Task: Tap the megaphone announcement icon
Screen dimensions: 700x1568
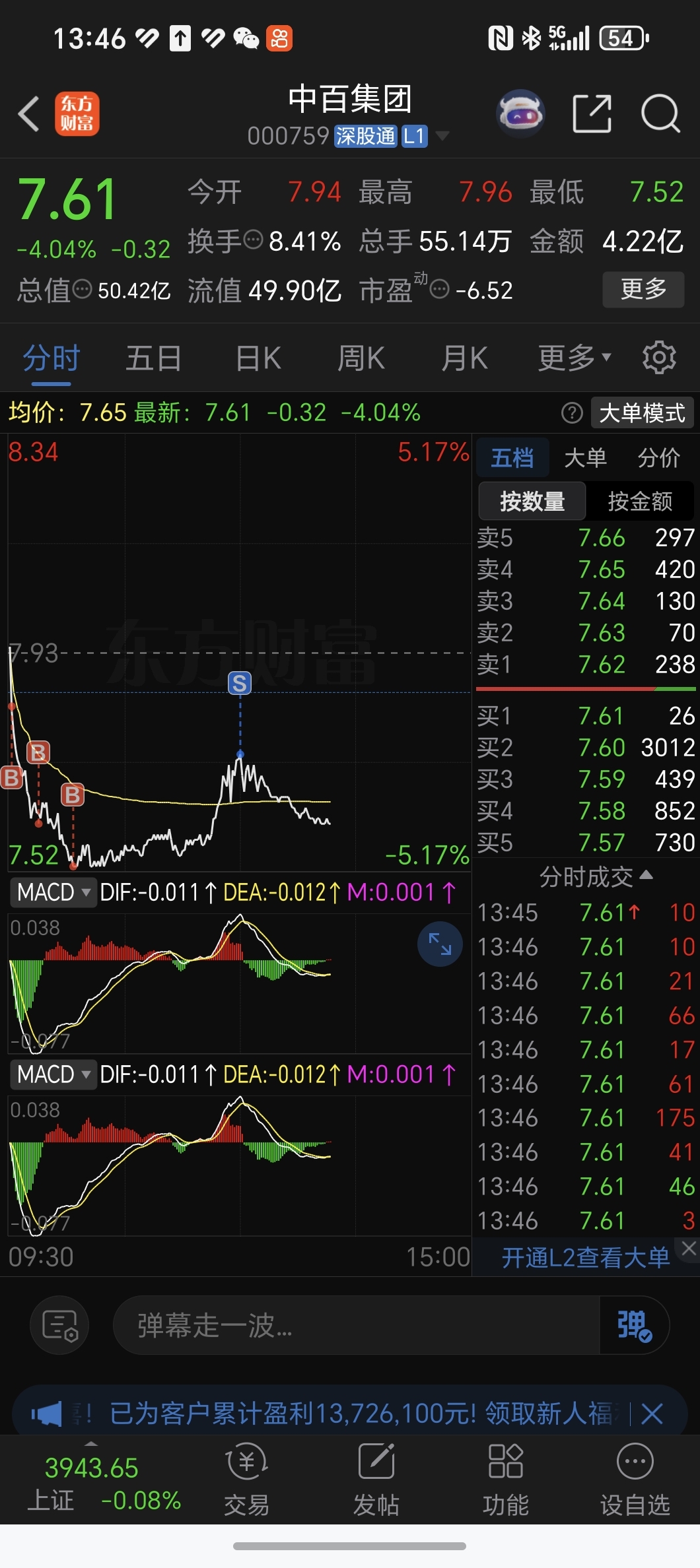Action: pyautogui.click(x=46, y=1414)
